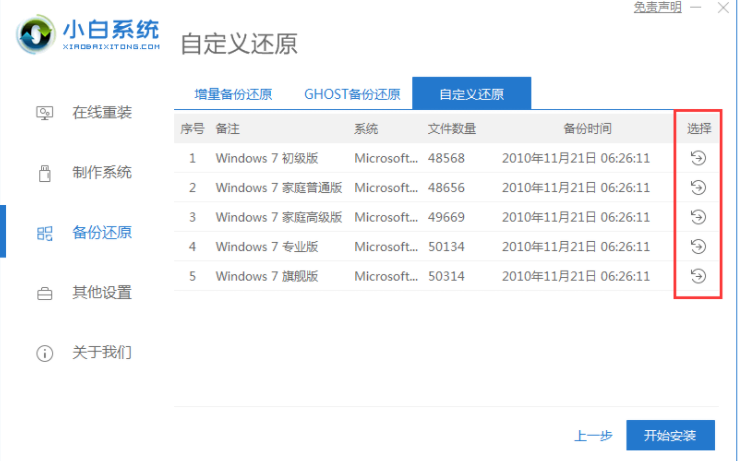The image size is (738, 461).
Task: Click file count 48568
Action: click(x=446, y=158)
